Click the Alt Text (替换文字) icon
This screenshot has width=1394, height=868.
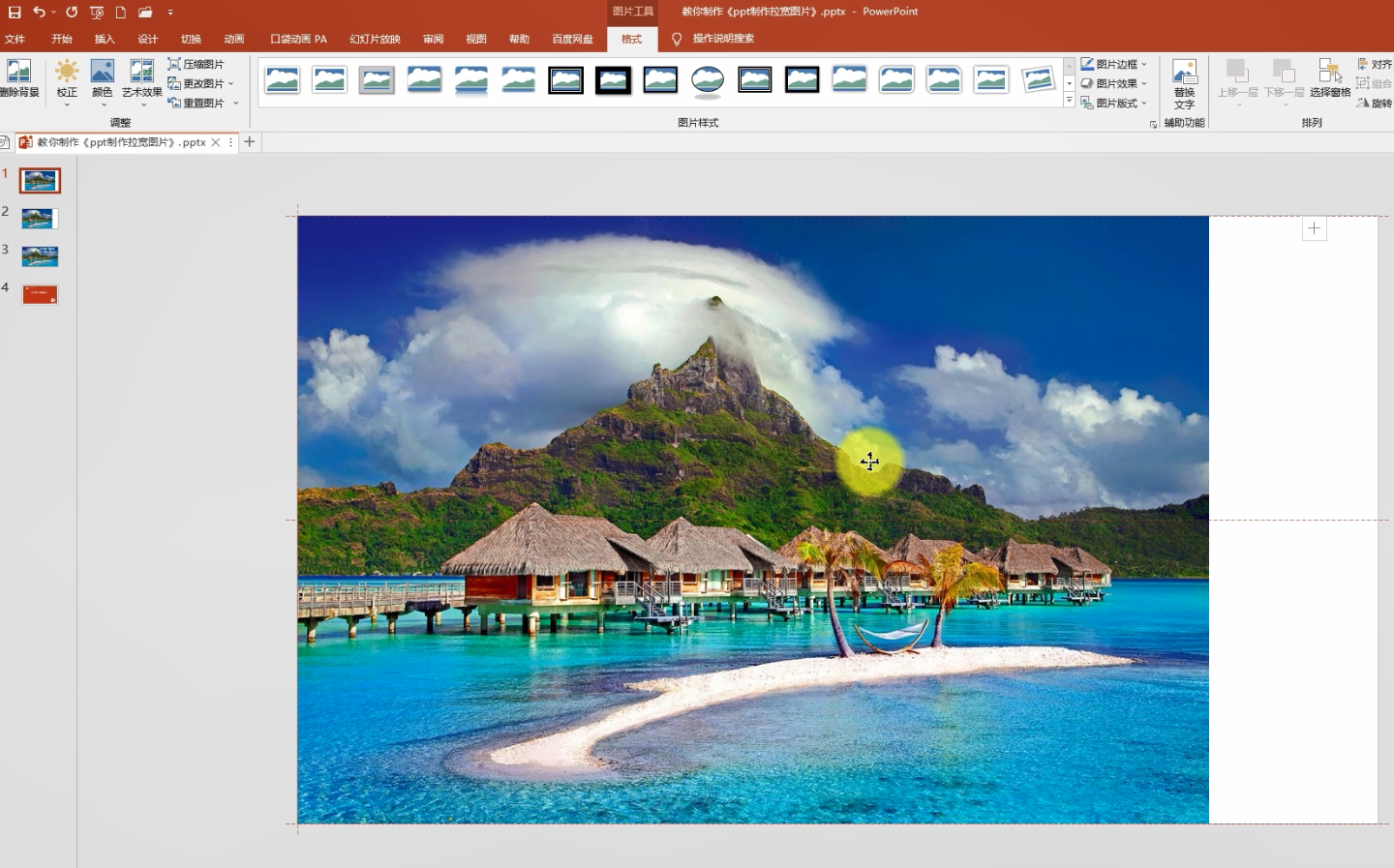(x=1184, y=82)
